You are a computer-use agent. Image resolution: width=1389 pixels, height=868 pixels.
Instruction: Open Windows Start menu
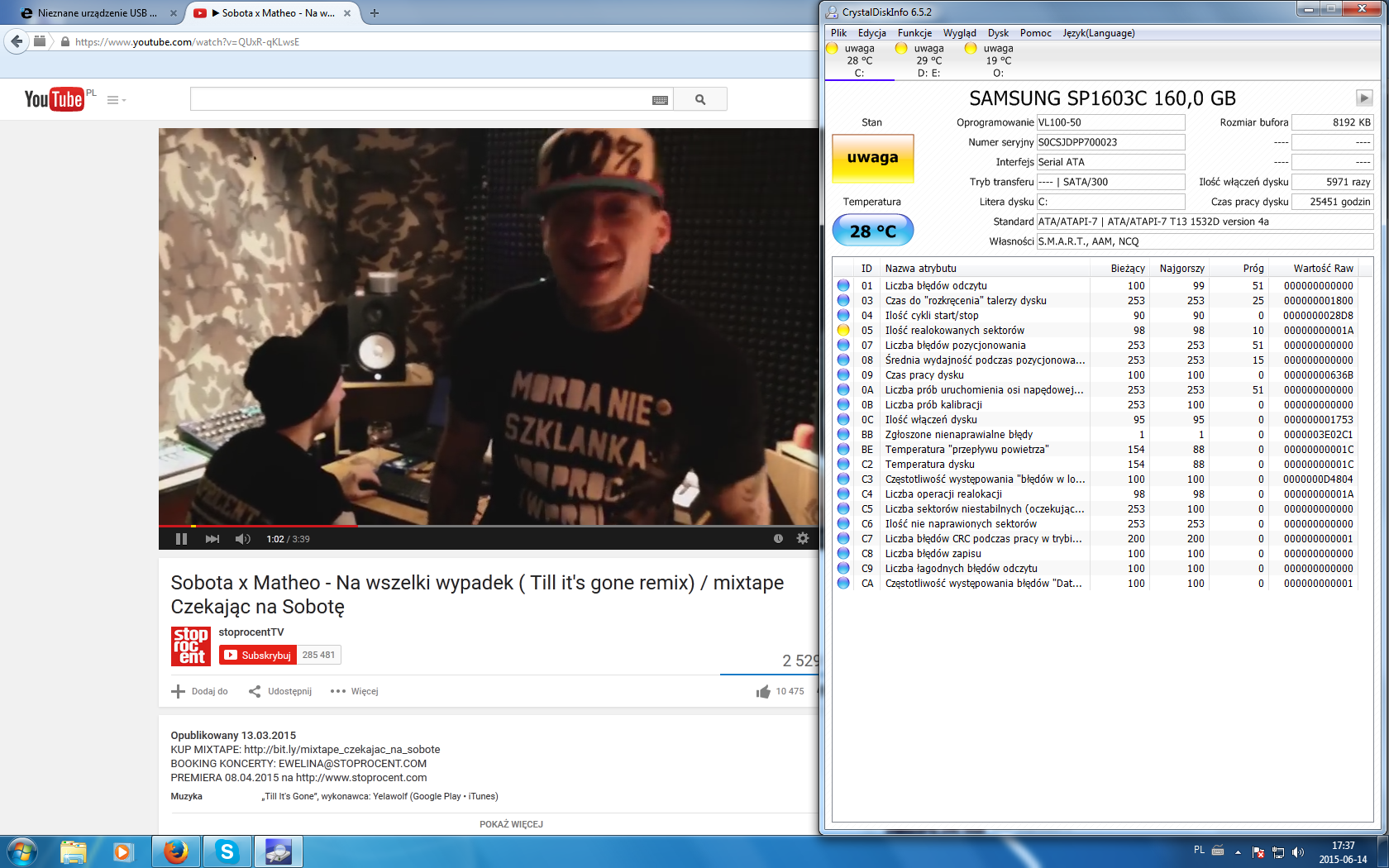[x=22, y=851]
